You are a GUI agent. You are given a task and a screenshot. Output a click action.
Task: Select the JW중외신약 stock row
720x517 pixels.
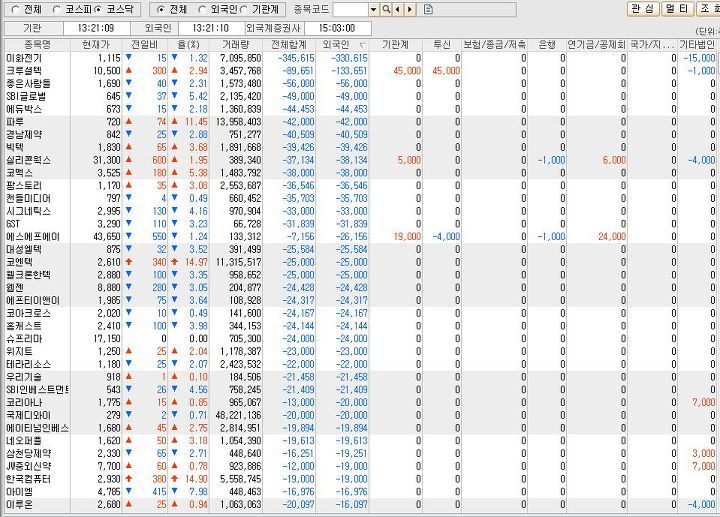(360, 466)
